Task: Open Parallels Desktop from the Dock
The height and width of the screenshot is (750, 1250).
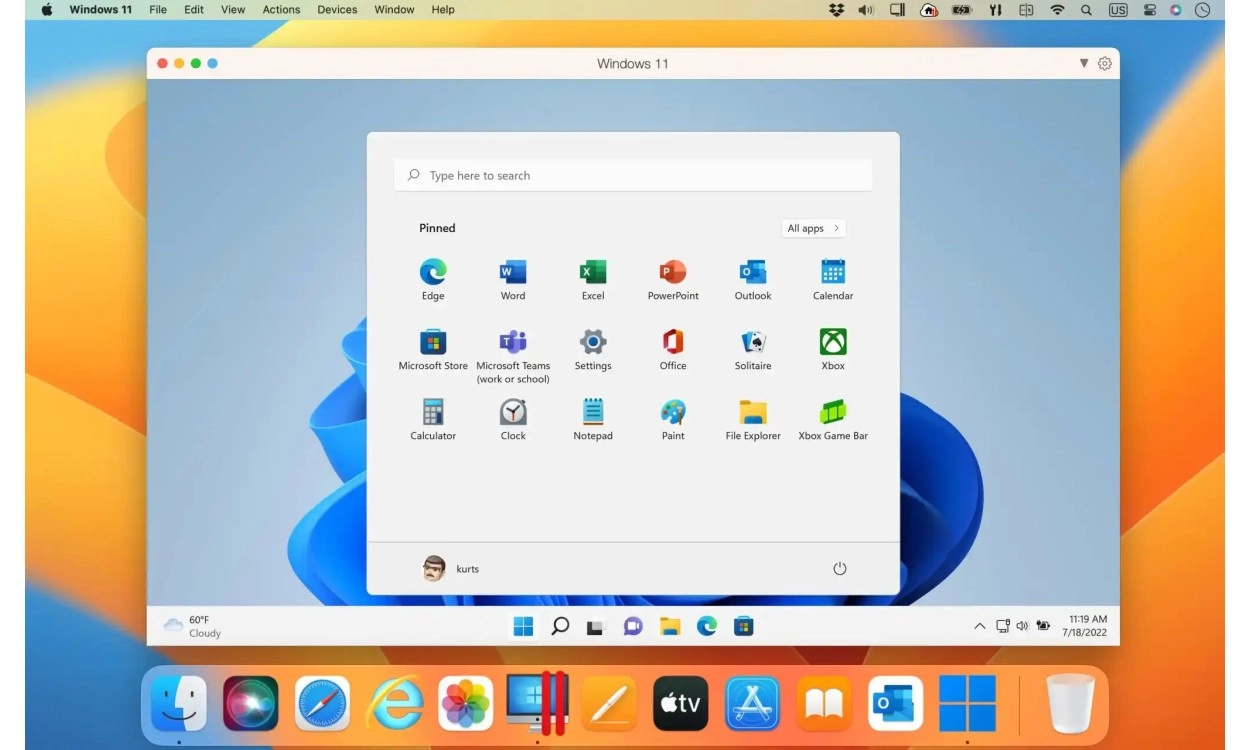Action: point(538,703)
